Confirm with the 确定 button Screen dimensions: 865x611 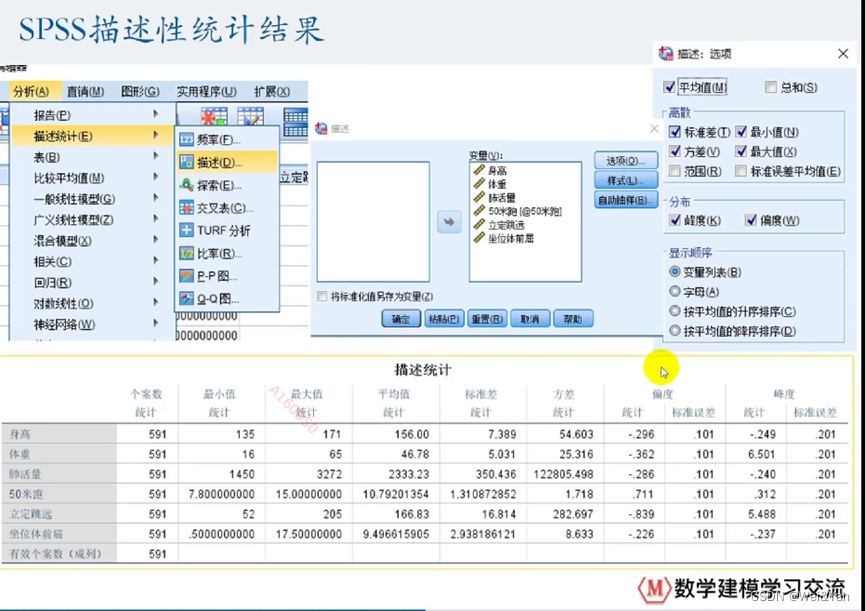(x=401, y=319)
